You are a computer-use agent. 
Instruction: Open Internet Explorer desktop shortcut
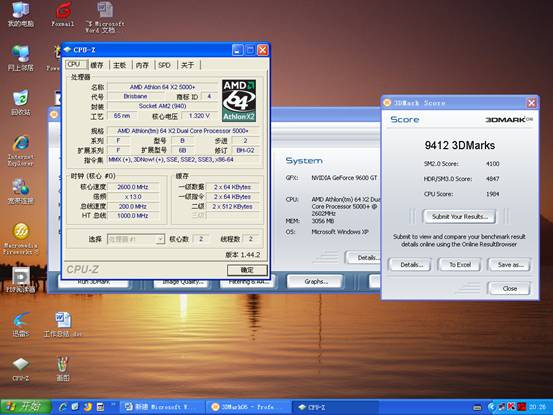click(21, 150)
